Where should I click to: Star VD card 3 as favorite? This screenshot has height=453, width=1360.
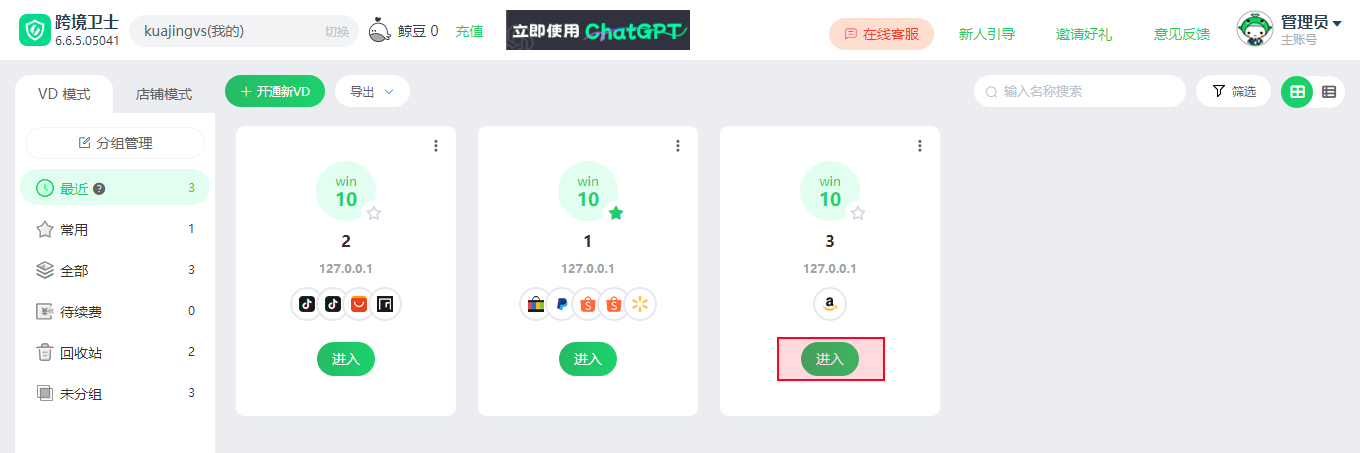pyautogui.click(x=858, y=213)
